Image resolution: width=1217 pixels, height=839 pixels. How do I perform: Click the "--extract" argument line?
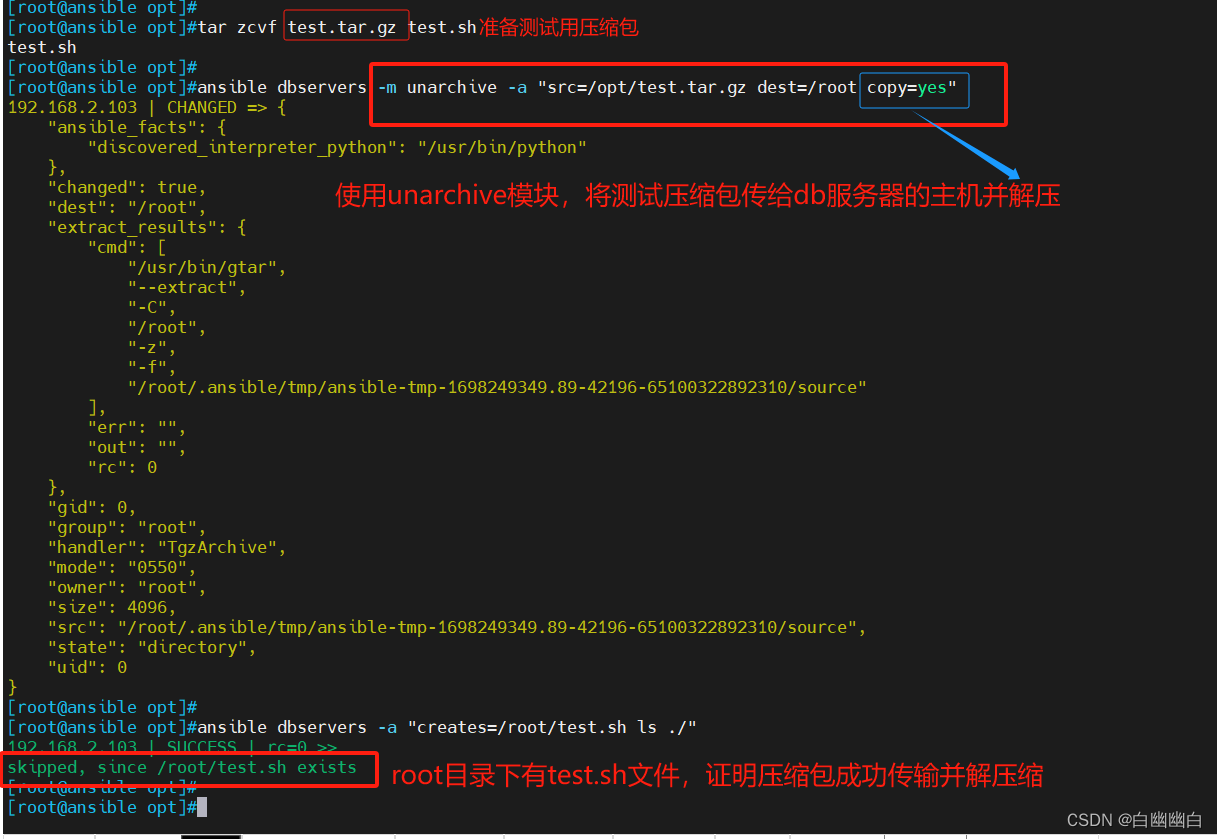[x=186, y=287]
